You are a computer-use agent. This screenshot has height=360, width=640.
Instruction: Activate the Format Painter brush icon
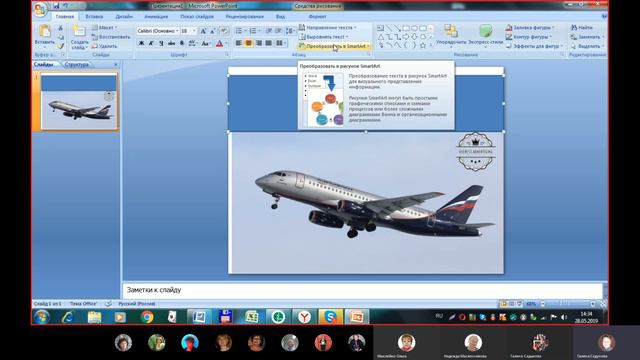[60, 46]
